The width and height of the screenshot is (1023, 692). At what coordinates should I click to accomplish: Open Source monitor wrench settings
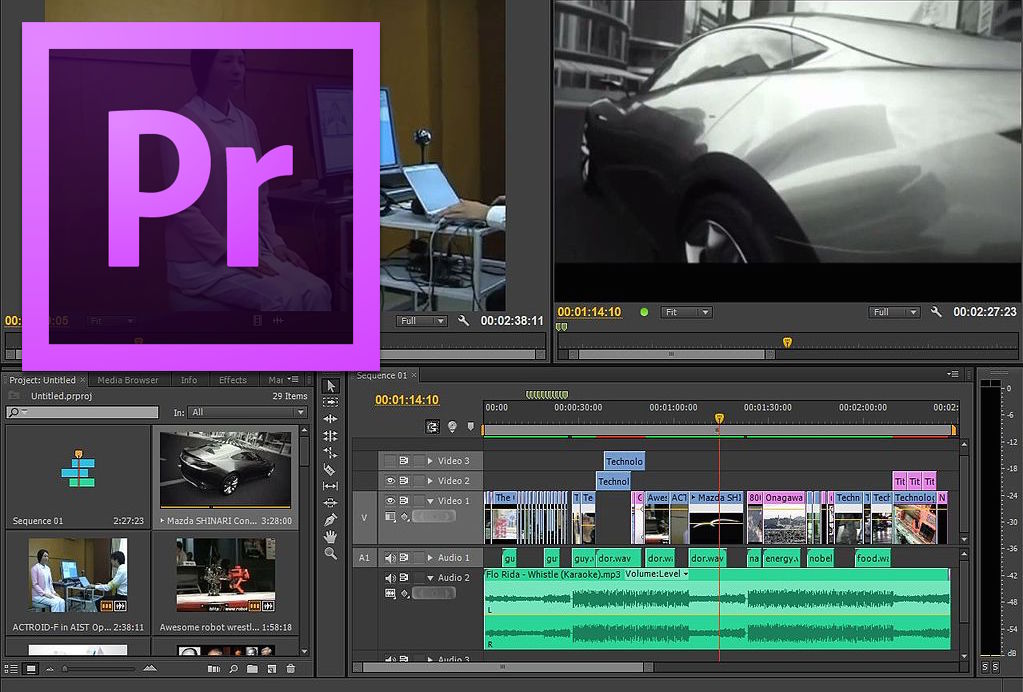click(x=464, y=320)
